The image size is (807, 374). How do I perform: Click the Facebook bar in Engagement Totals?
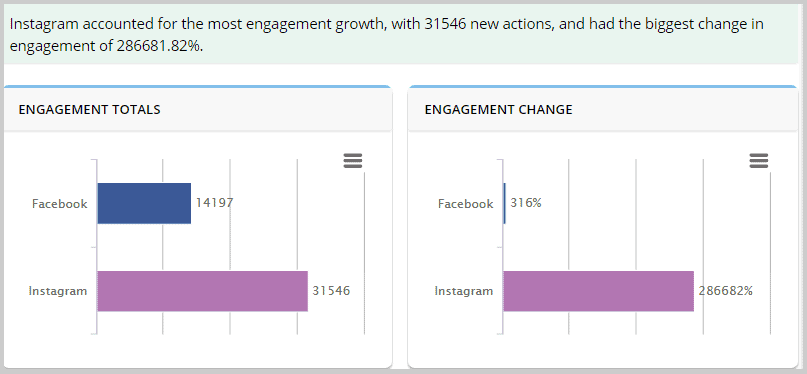(x=144, y=203)
